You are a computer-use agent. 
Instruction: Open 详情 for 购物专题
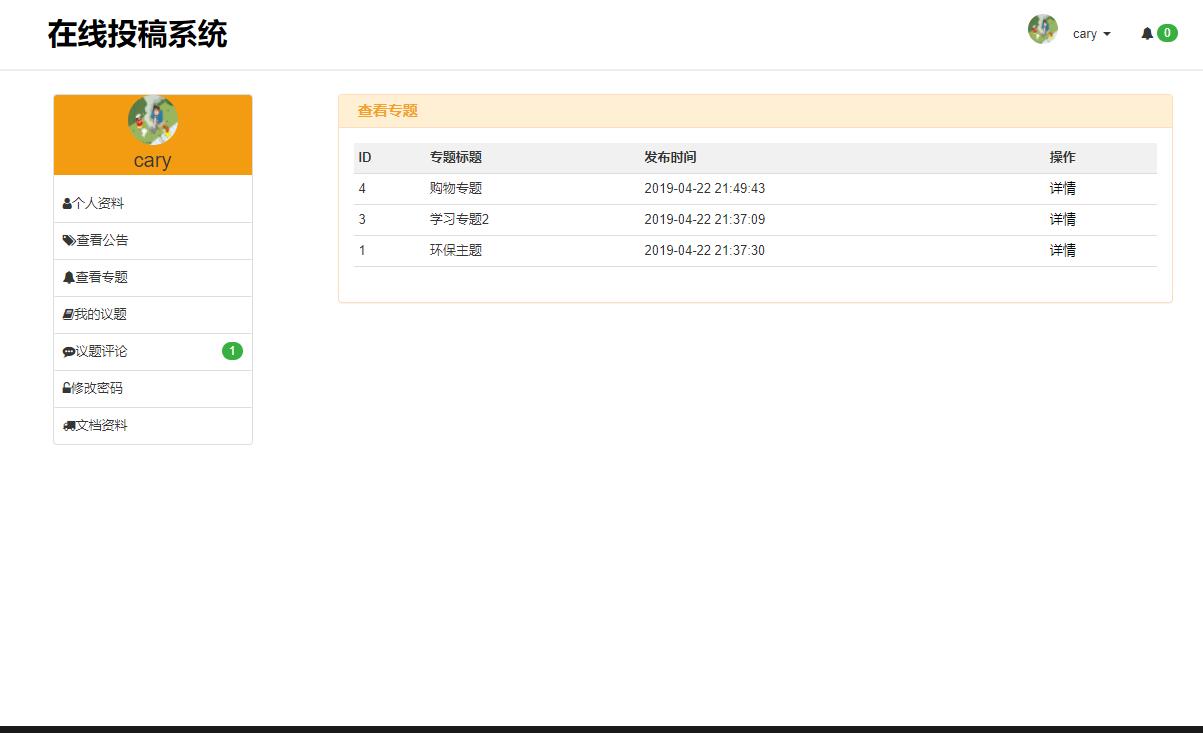coord(1062,188)
